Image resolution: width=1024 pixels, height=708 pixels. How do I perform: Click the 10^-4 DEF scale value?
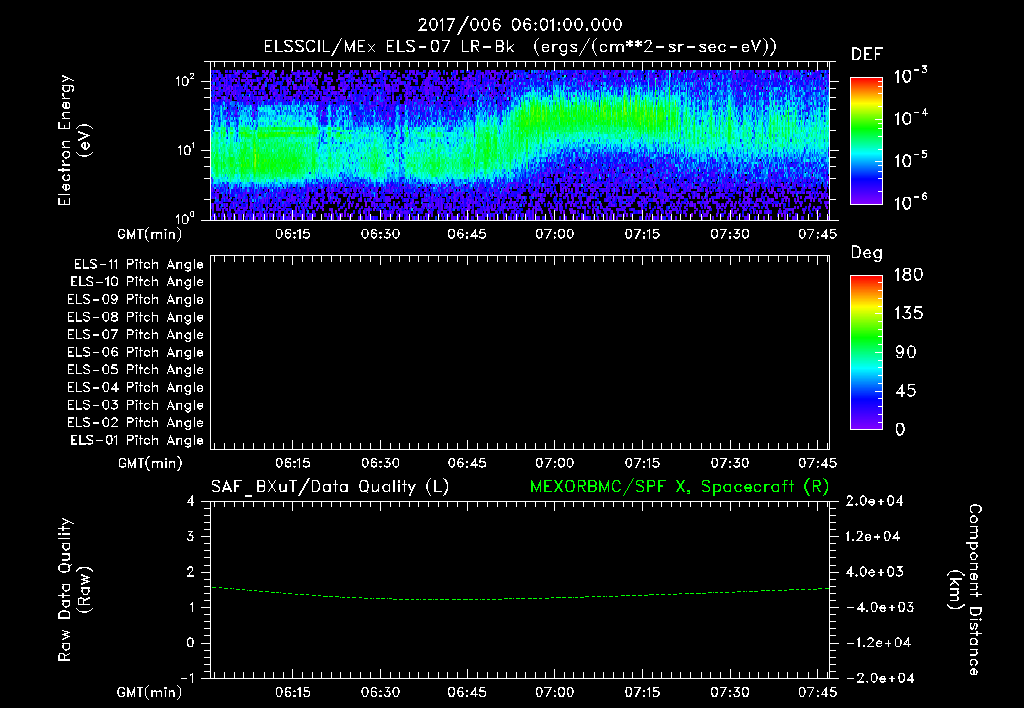(910, 118)
